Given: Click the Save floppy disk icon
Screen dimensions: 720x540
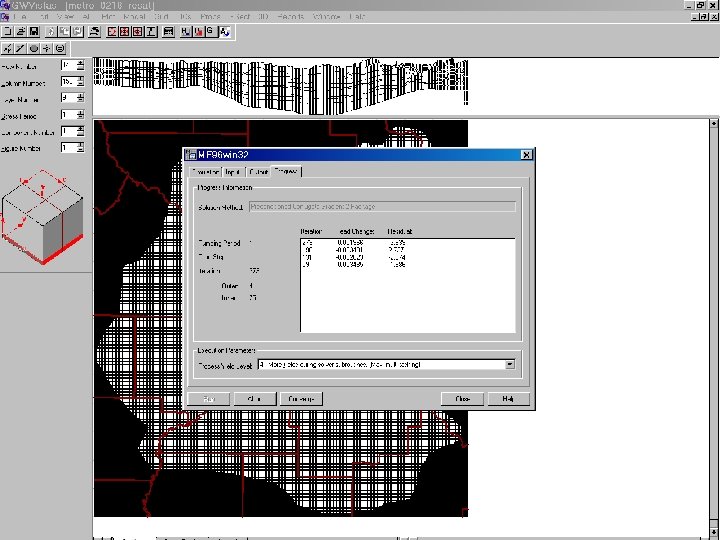Looking at the screenshot, I should click(34, 32).
